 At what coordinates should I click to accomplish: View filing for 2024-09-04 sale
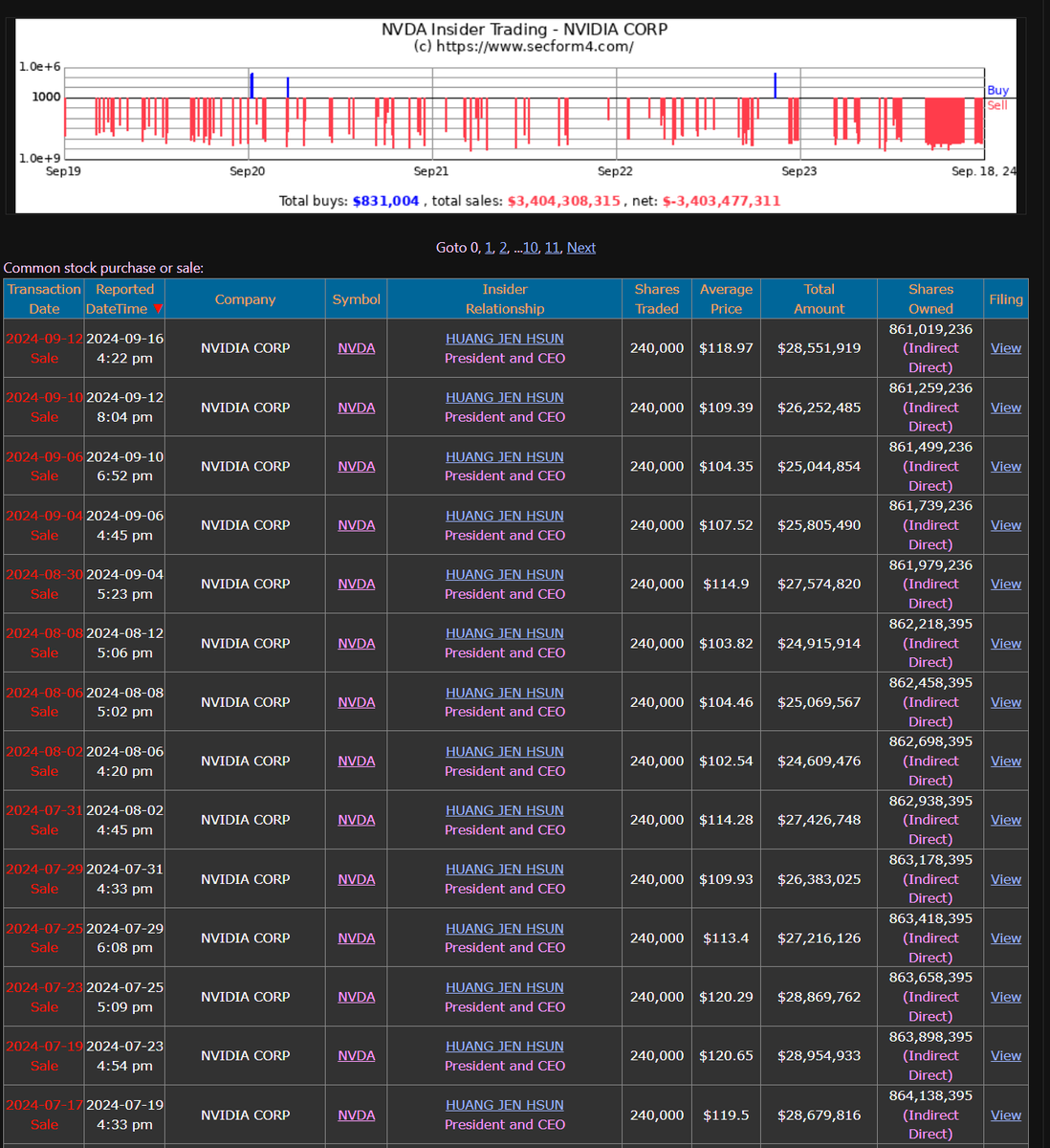[1006, 525]
